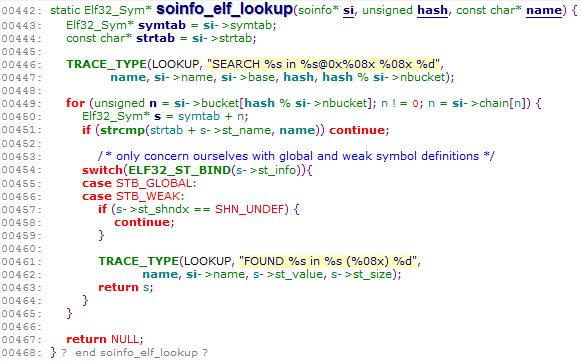Click 'return NULL' statement
581x362 pixels.
pos(104,339)
